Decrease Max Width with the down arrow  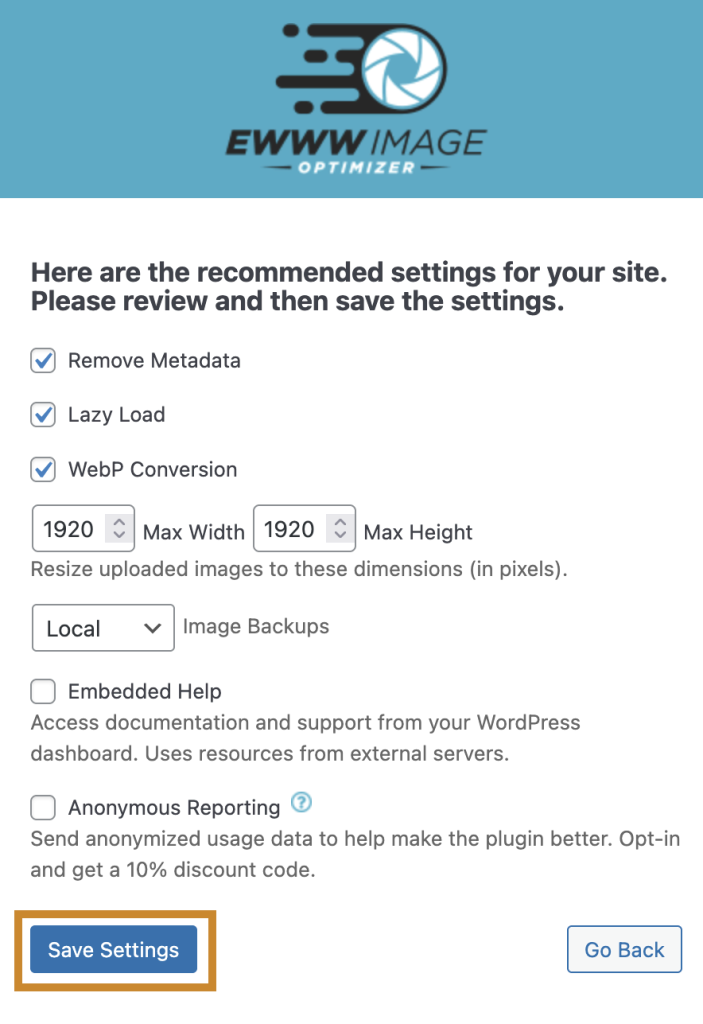119,536
